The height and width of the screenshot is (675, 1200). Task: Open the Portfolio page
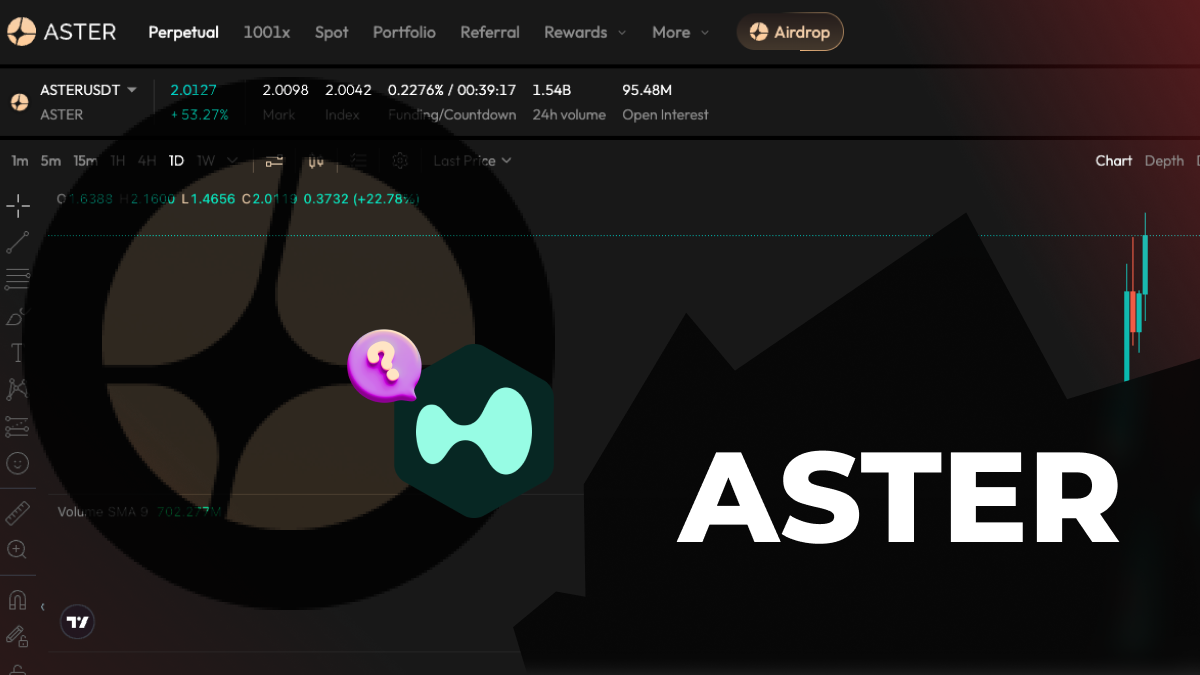click(404, 32)
